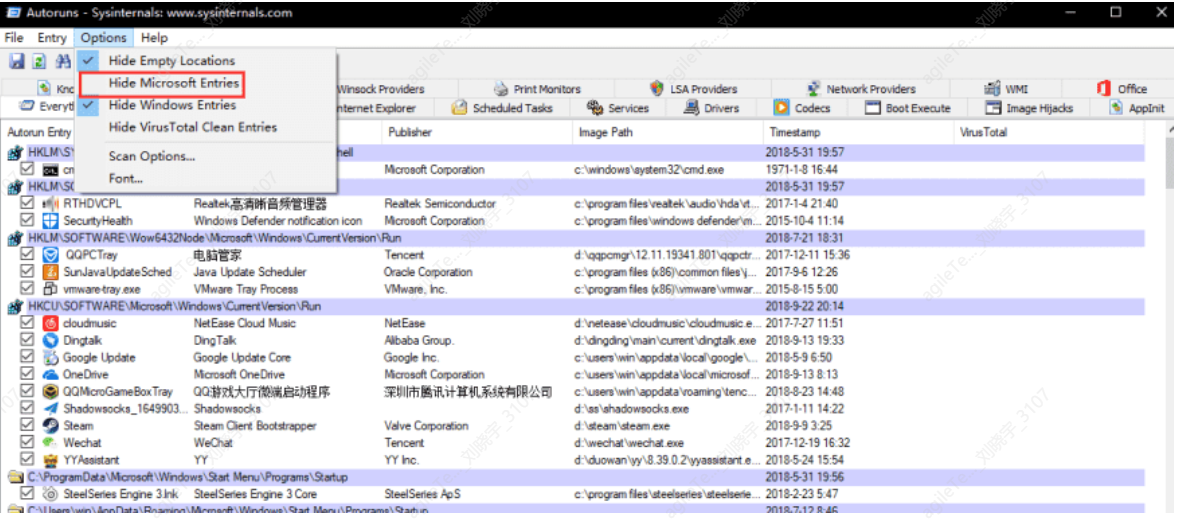Click the Refresh toolbar icon
The height and width of the screenshot is (519, 1177).
coord(39,61)
